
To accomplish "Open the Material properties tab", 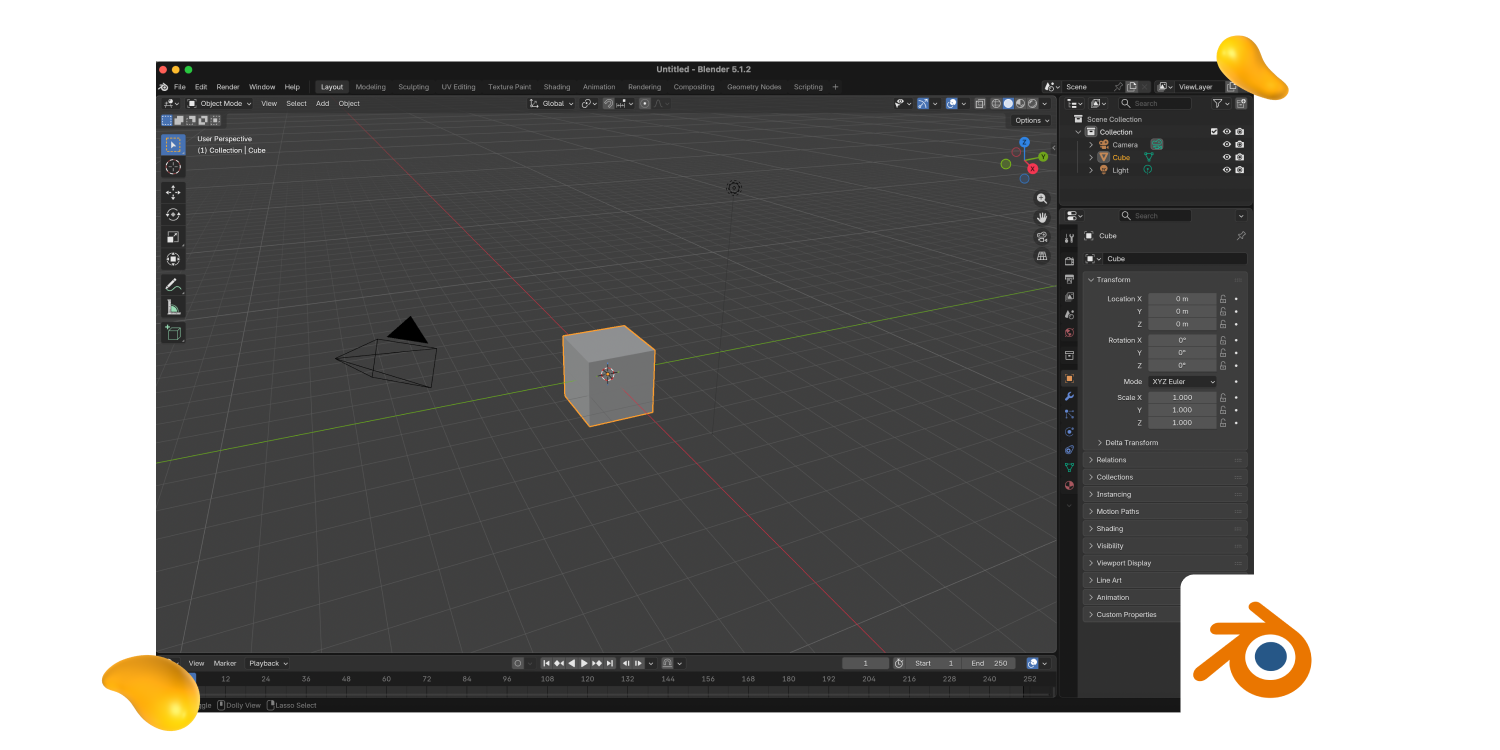I will (1069, 485).
